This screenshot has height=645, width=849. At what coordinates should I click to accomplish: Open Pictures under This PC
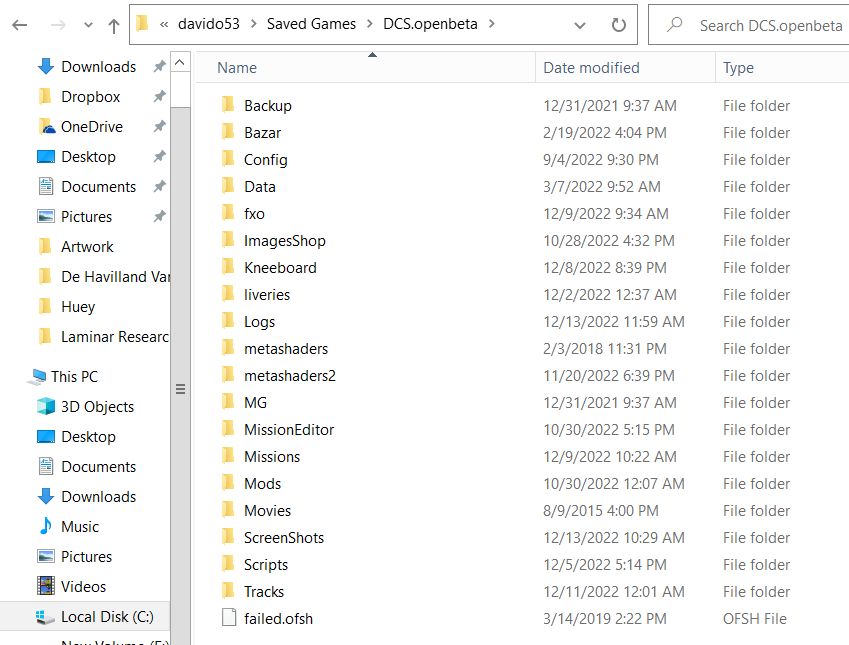86,557
